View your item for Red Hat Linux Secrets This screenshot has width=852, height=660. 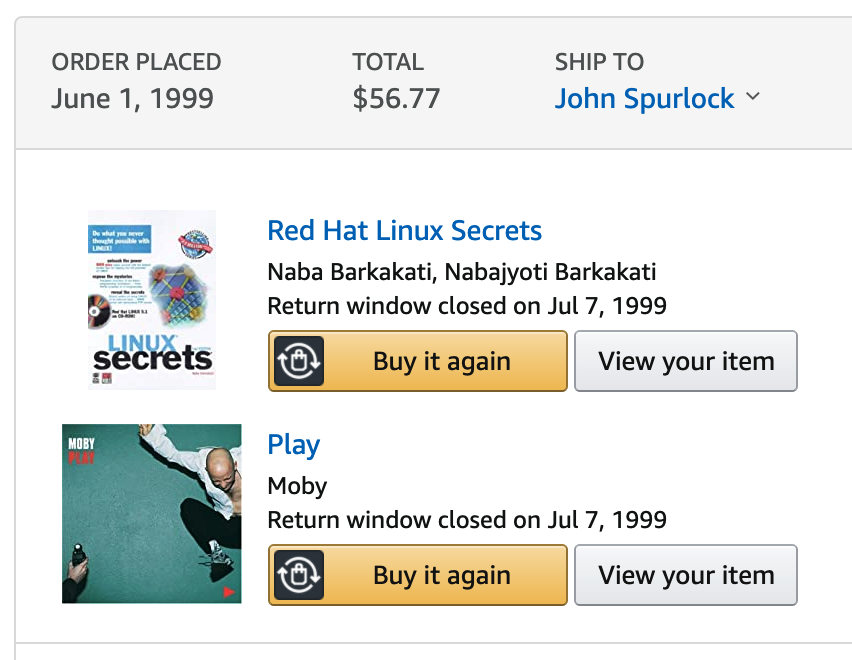[x=686, y=361]
